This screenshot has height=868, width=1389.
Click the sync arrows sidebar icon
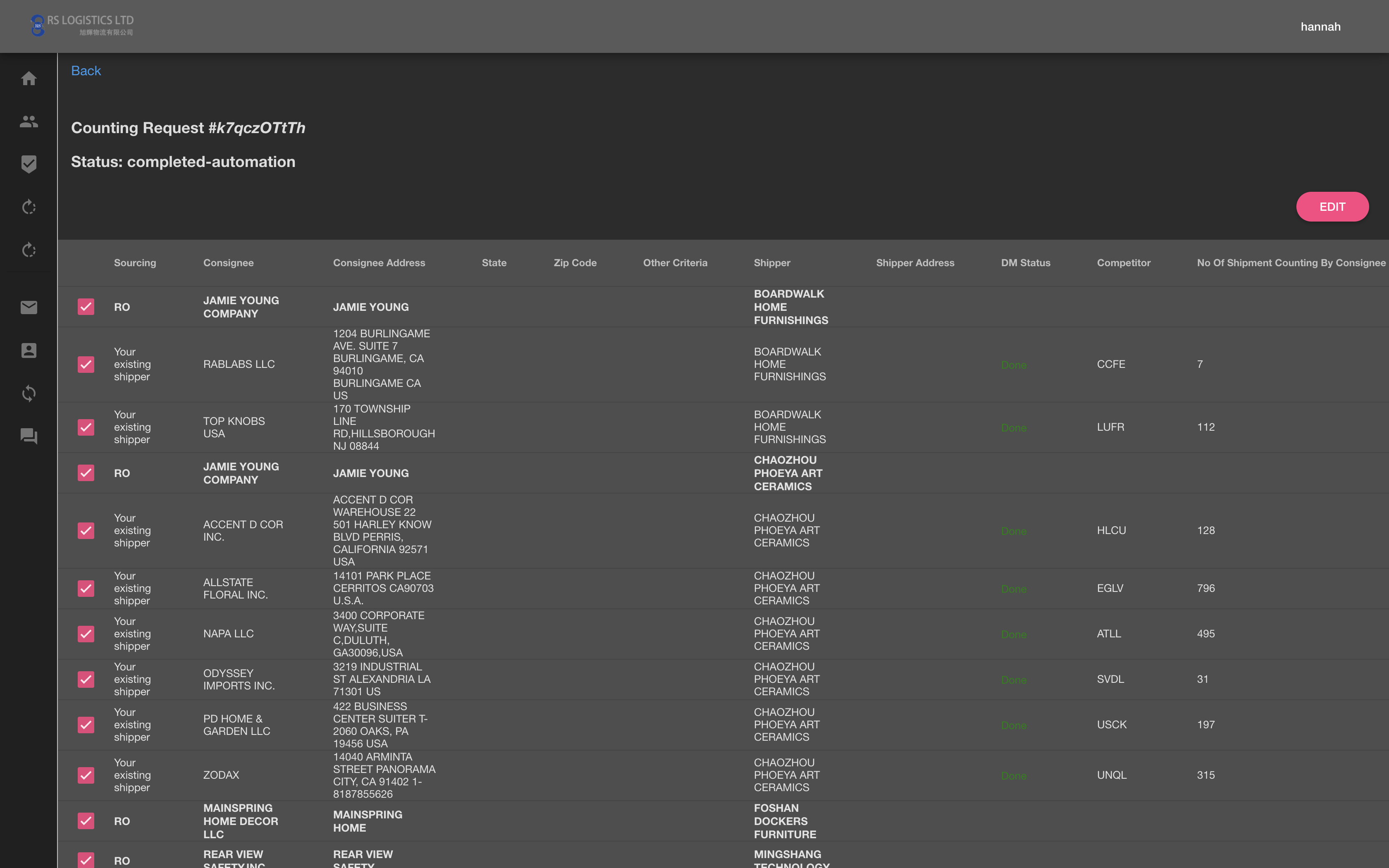click(29, 393)
